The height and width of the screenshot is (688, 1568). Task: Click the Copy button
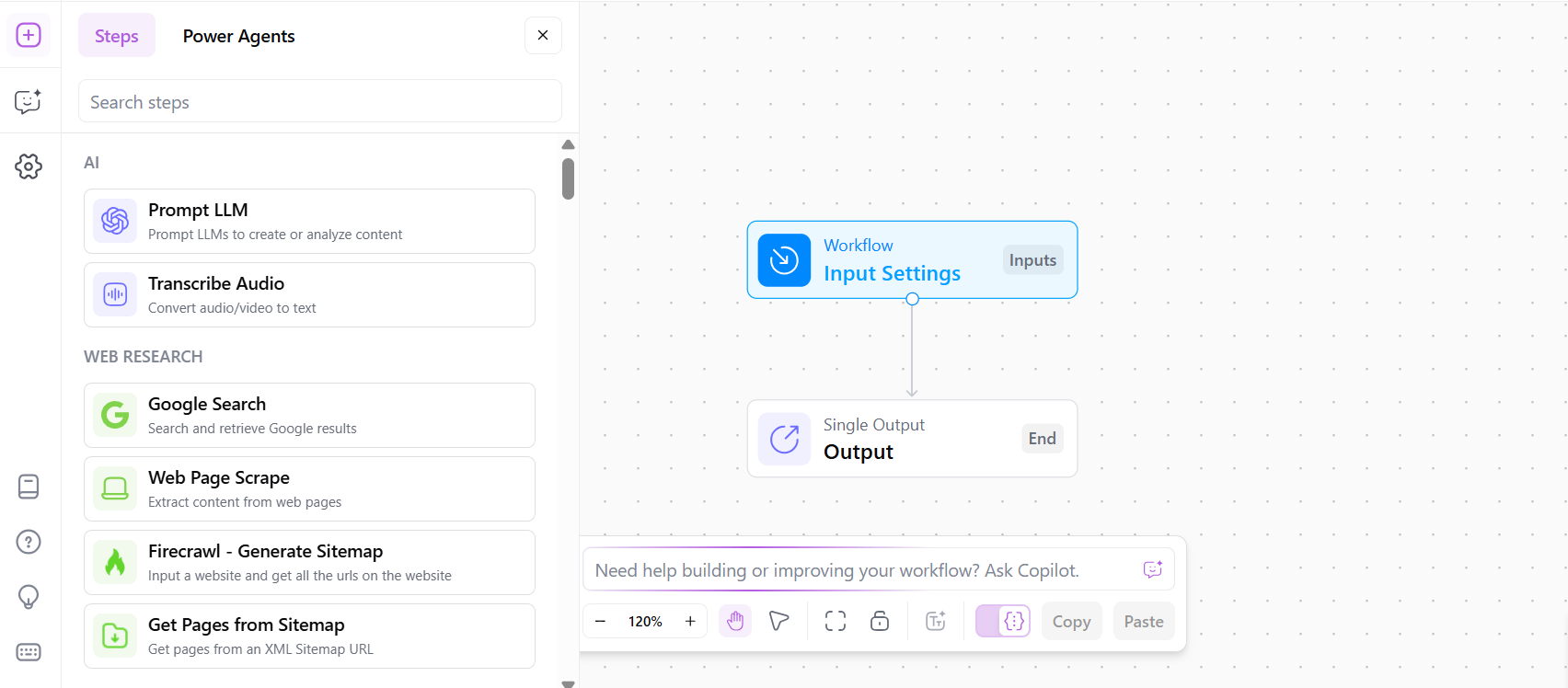[1072, 622]
